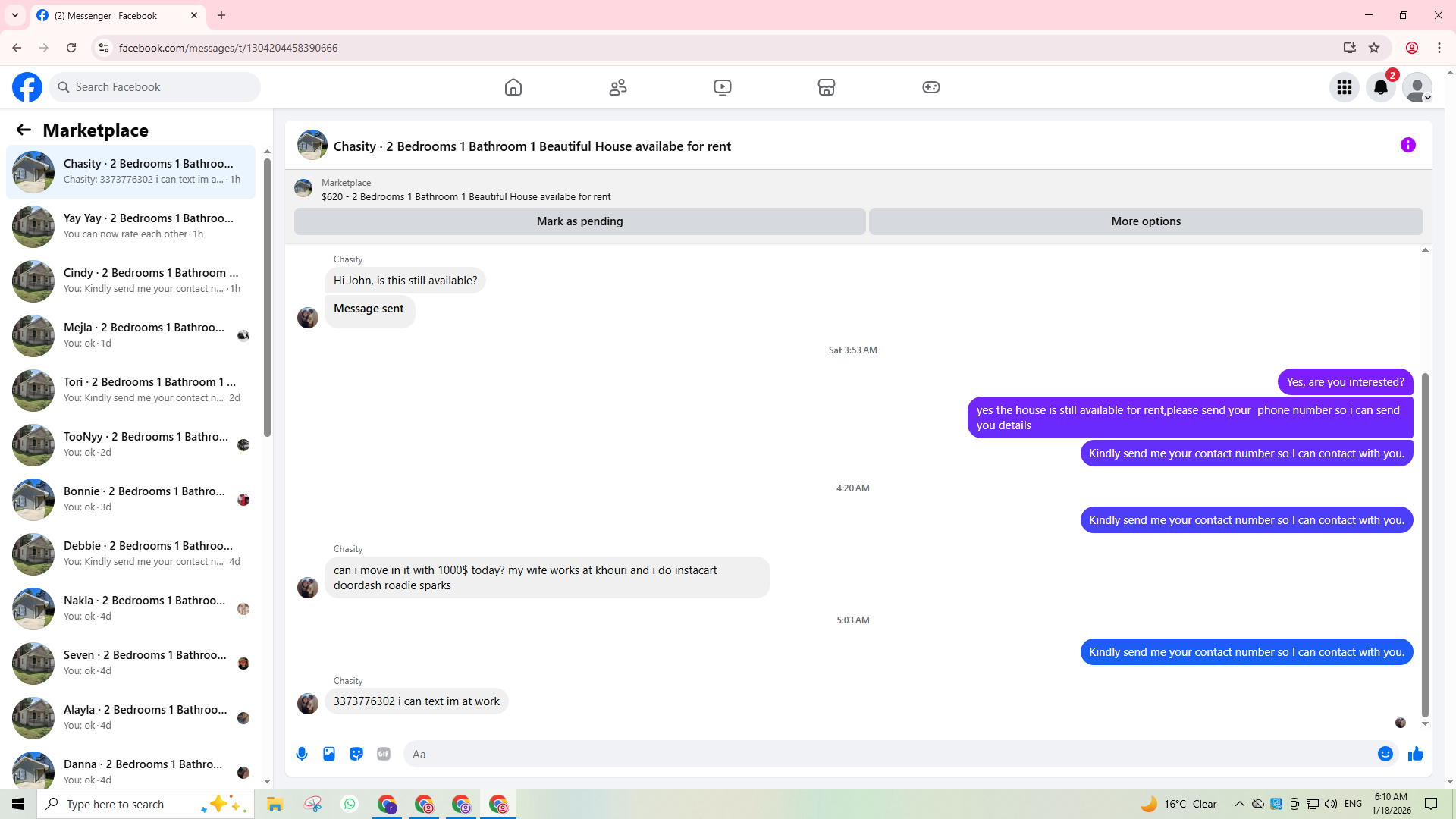Click the More options button

[x=1145, y=221]
